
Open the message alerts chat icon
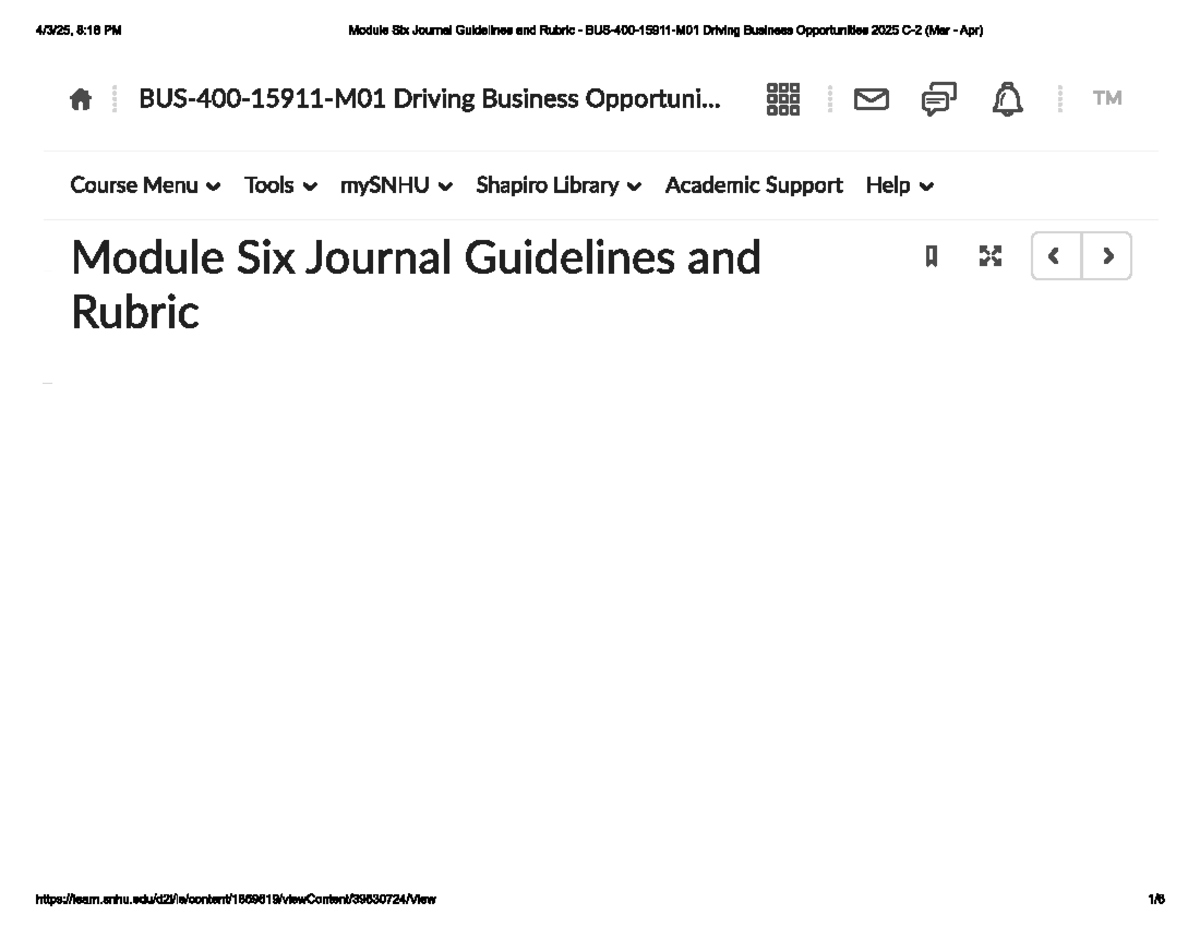[937, 99]
